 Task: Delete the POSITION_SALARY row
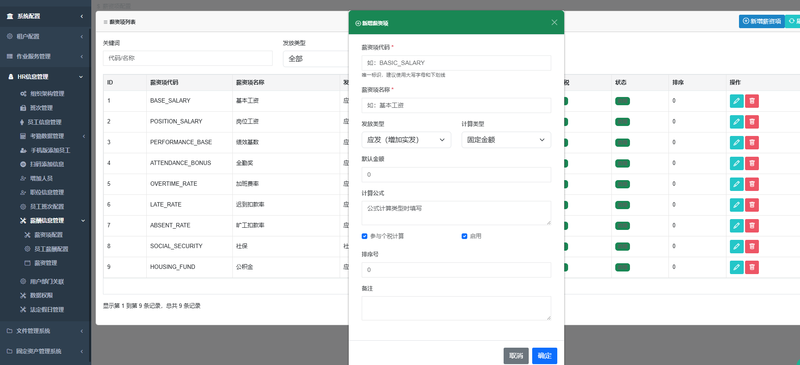coord(752,122)
